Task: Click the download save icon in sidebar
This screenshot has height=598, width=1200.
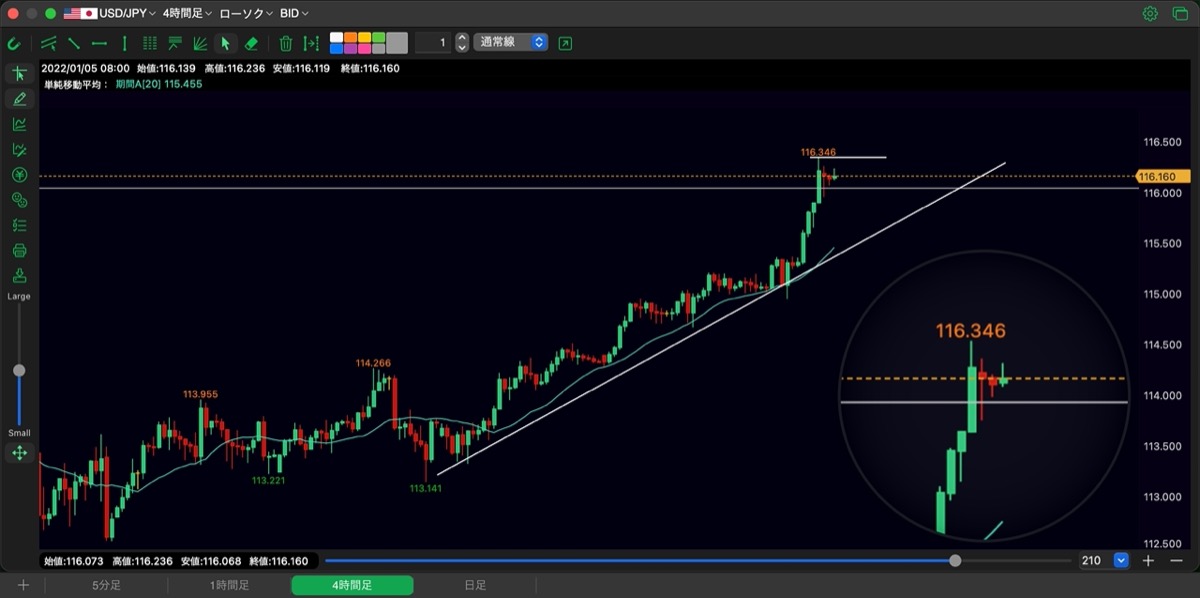Action: click(x=19, y=275)
